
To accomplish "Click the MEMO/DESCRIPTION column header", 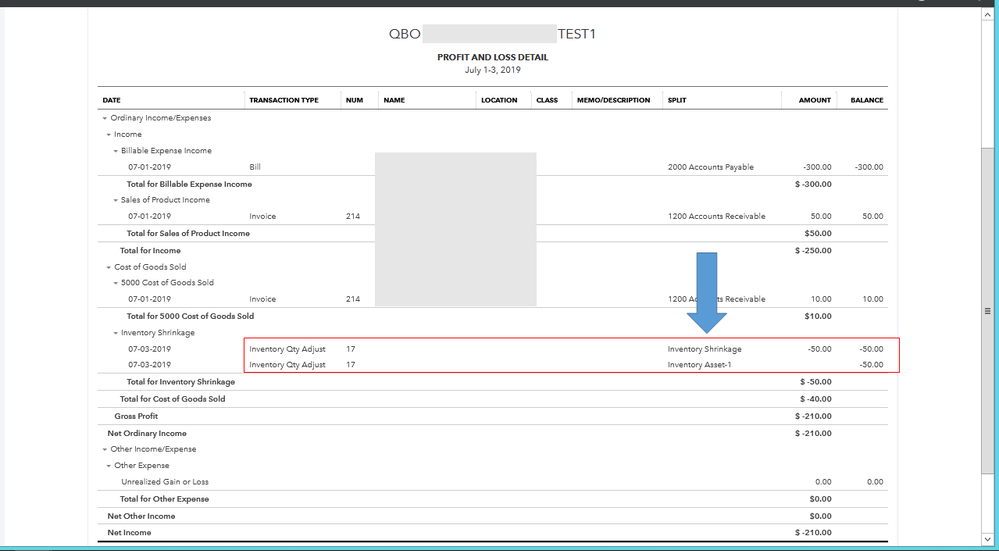I will coord(614,101).
